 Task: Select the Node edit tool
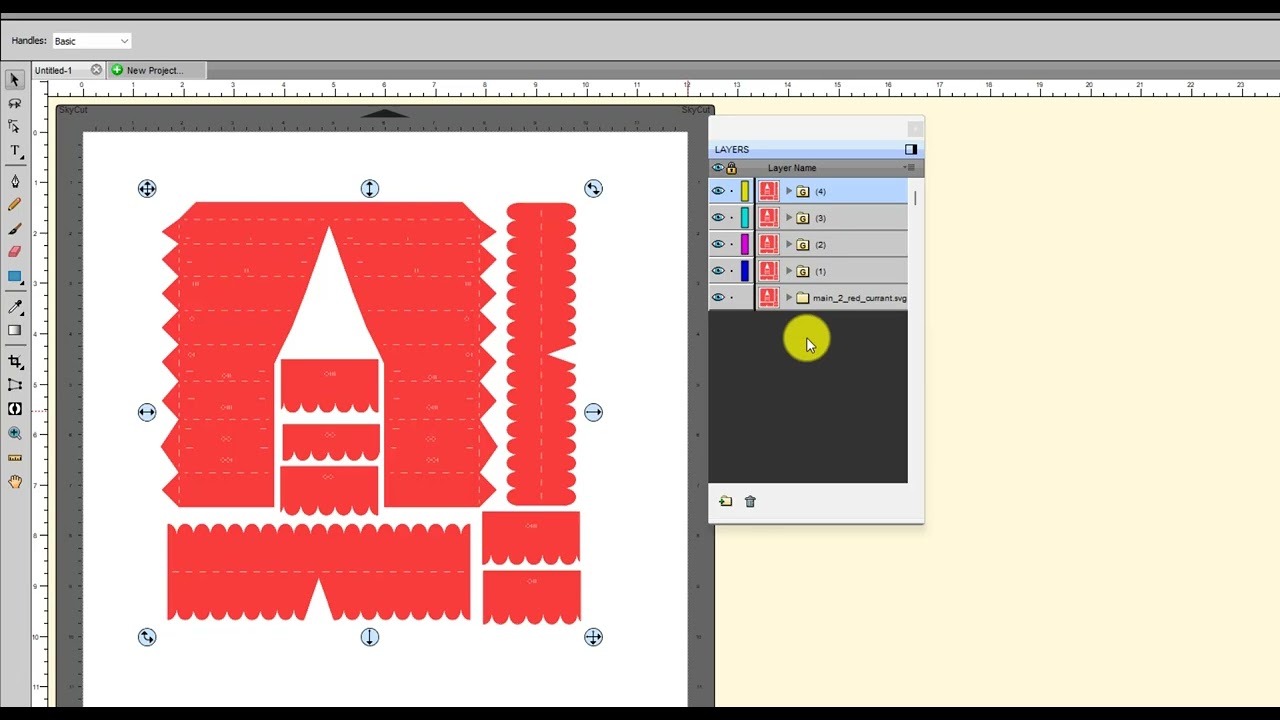point(14,127)
